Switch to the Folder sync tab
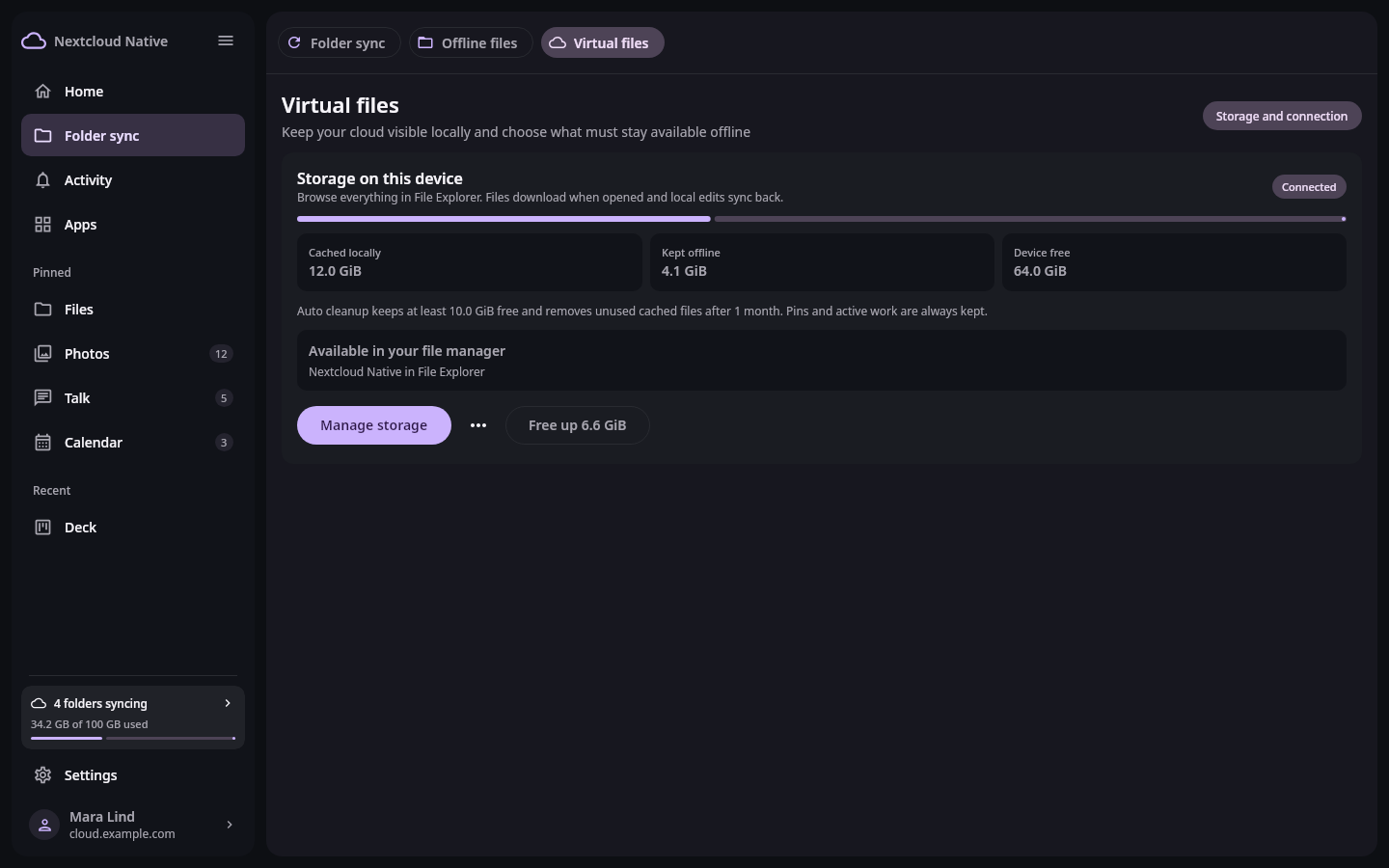 pyautogui.click(x=339, y=42)
